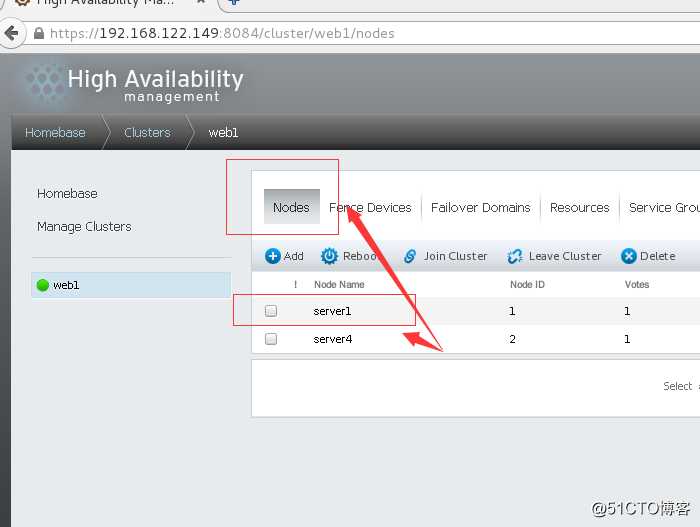Image resolution: width=700 pixels, height=527 pixels.
Task: Click the Votes column header
Action: 637,284
